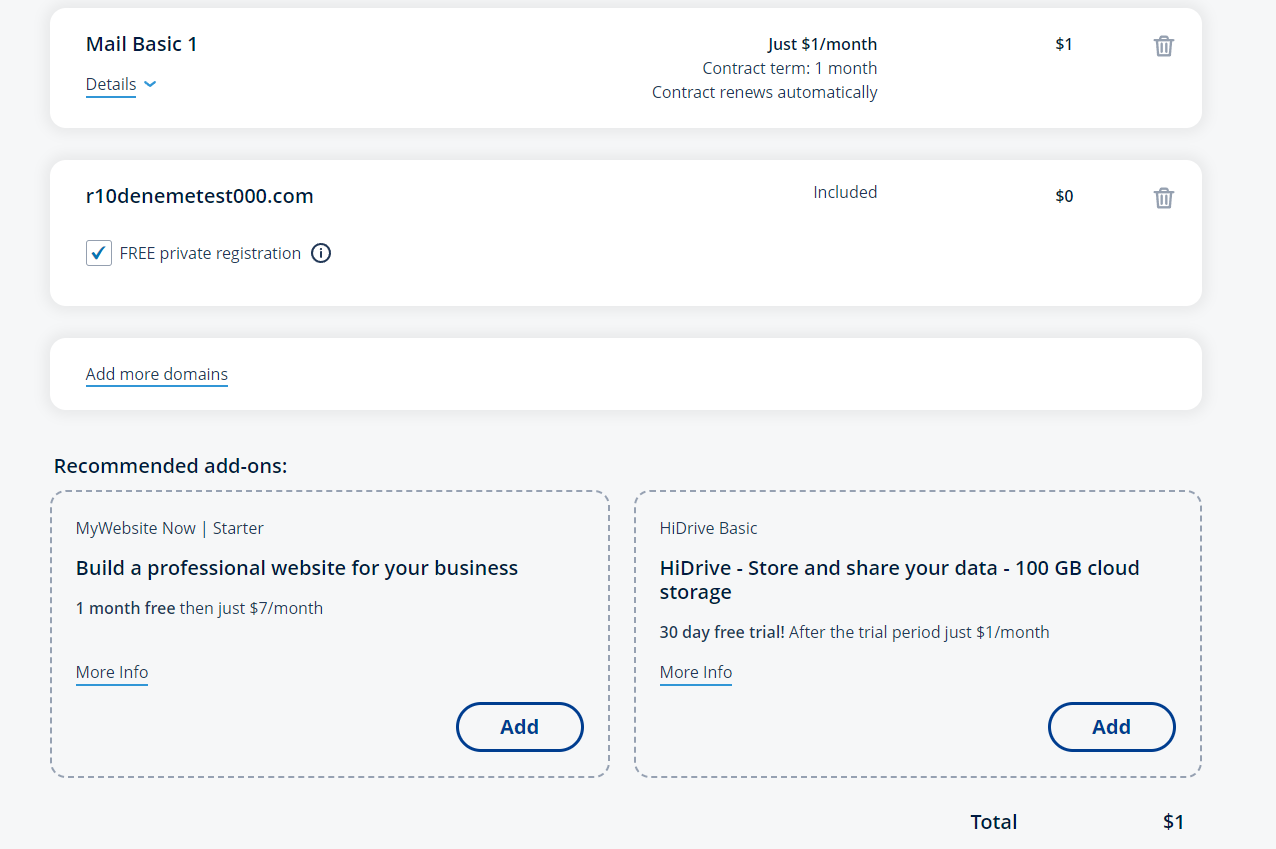Click the Add more domains link
This screenshot has height=849, width=1276.
pos(157,374)
